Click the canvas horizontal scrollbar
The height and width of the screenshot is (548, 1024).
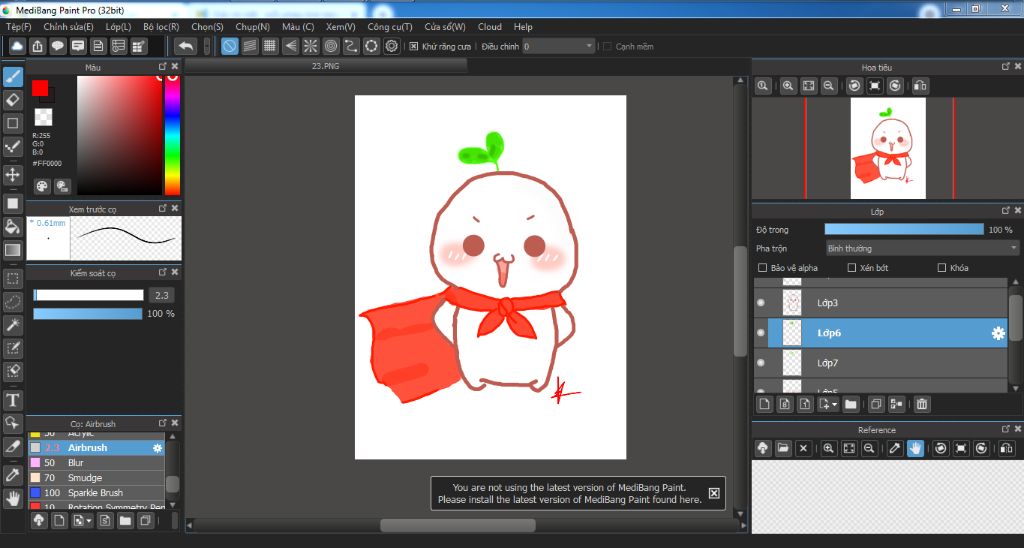[x=458, y=525]
